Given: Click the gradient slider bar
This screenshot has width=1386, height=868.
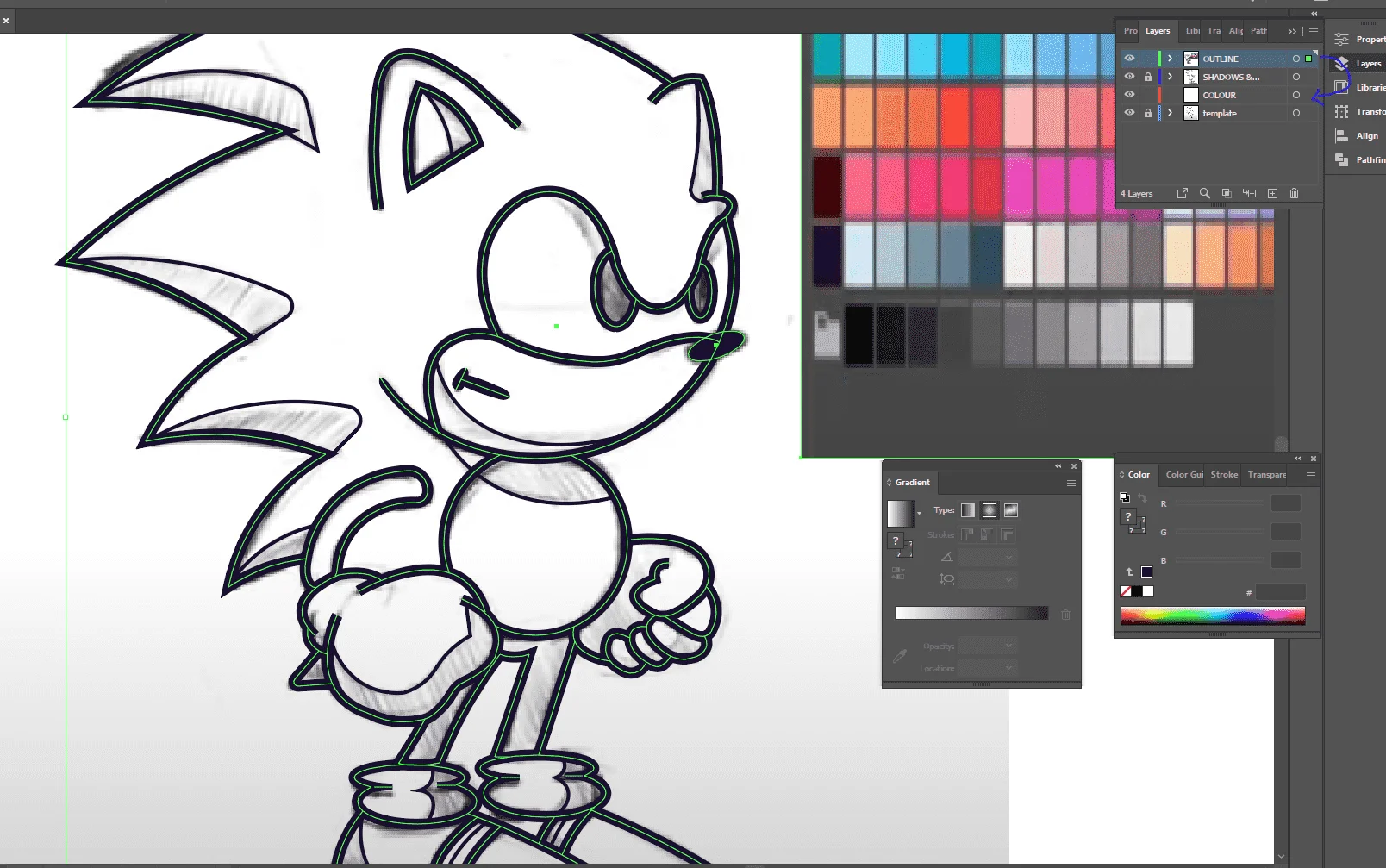Looking at the screenshot, I should [x=971, y=613].
